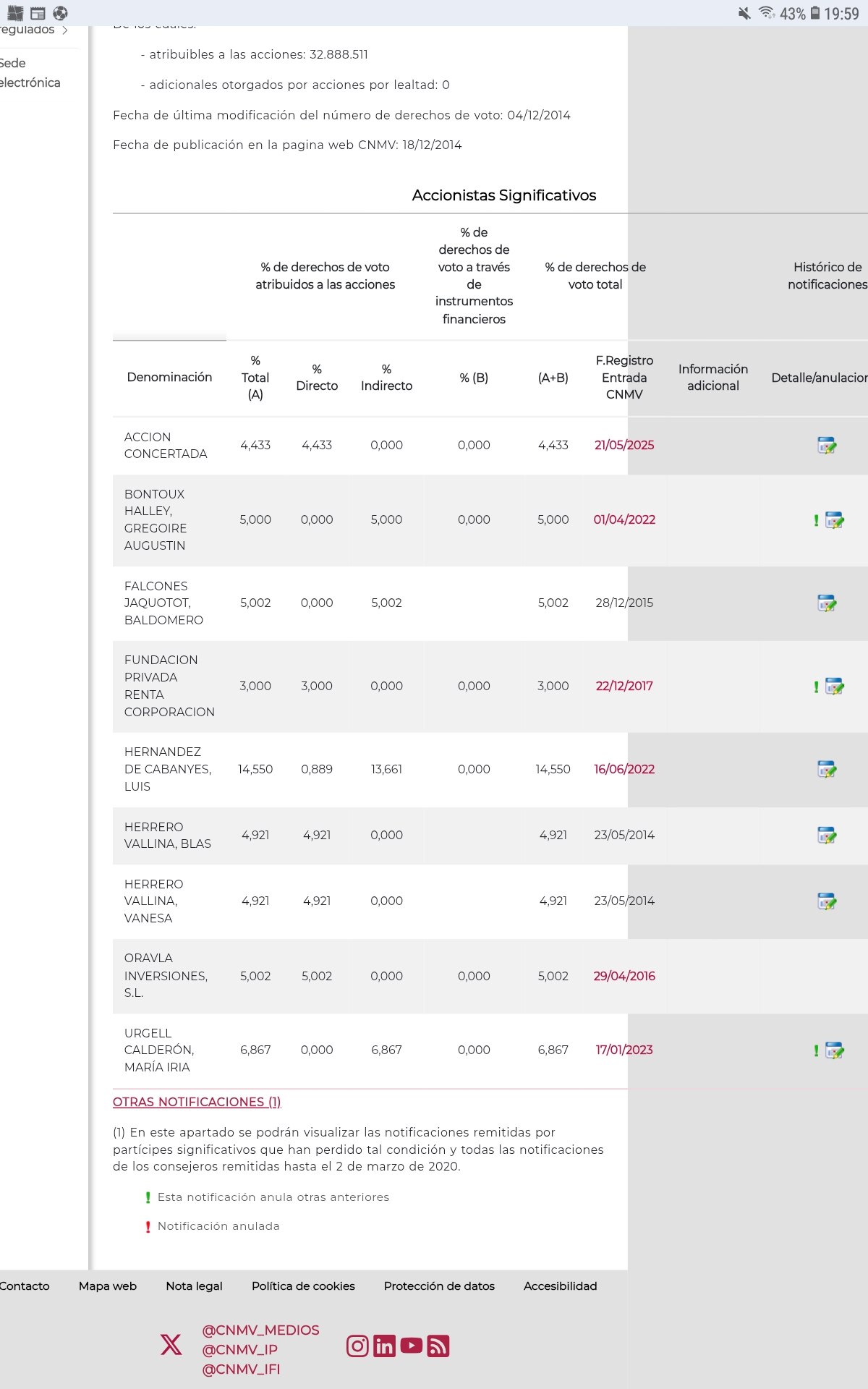Open CNMV Instagram icon
868x1389 pixels.
pyautogui.click(x=357, y=1346)
